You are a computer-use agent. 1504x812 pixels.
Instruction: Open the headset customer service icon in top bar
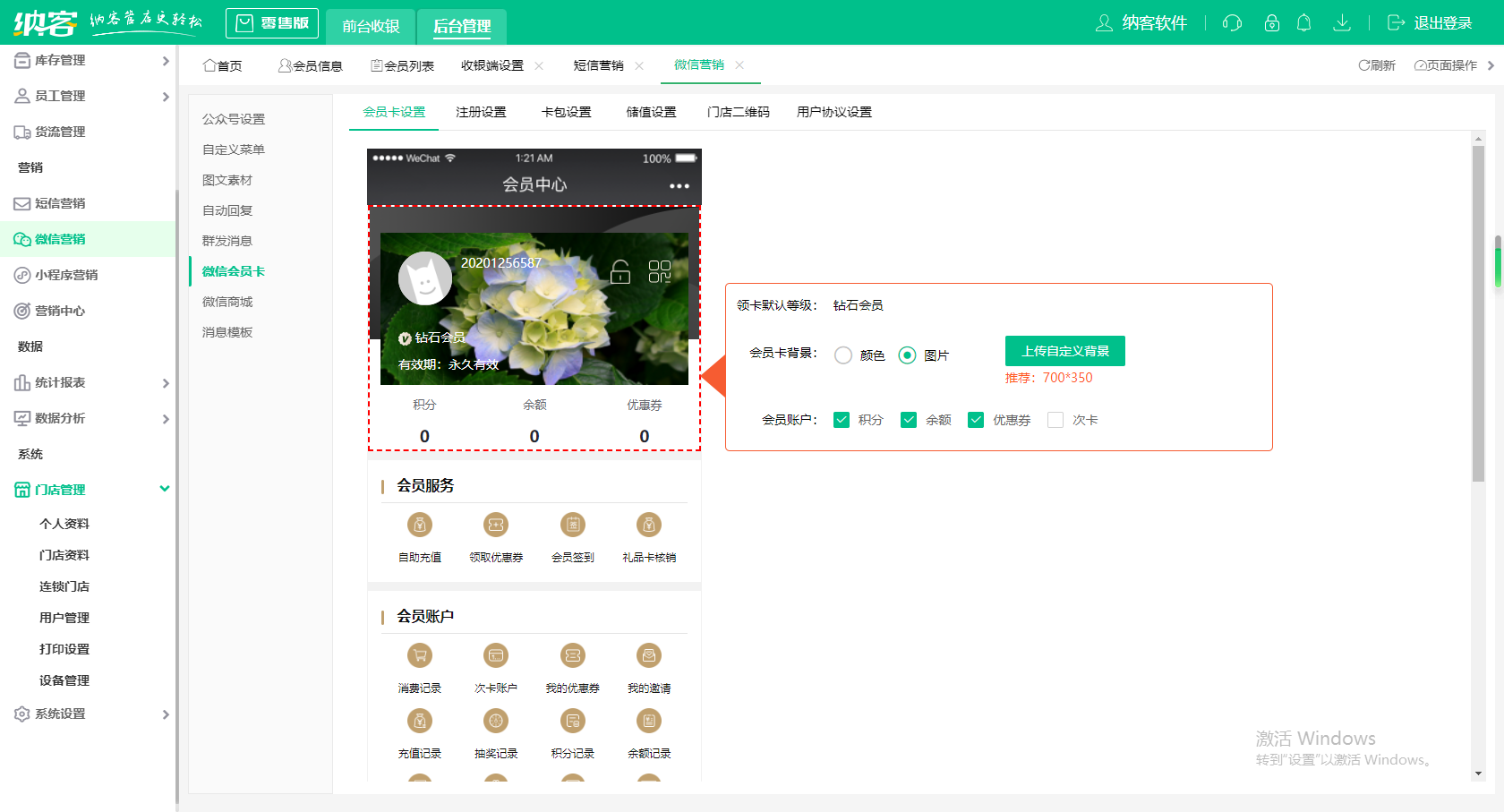1231,23
